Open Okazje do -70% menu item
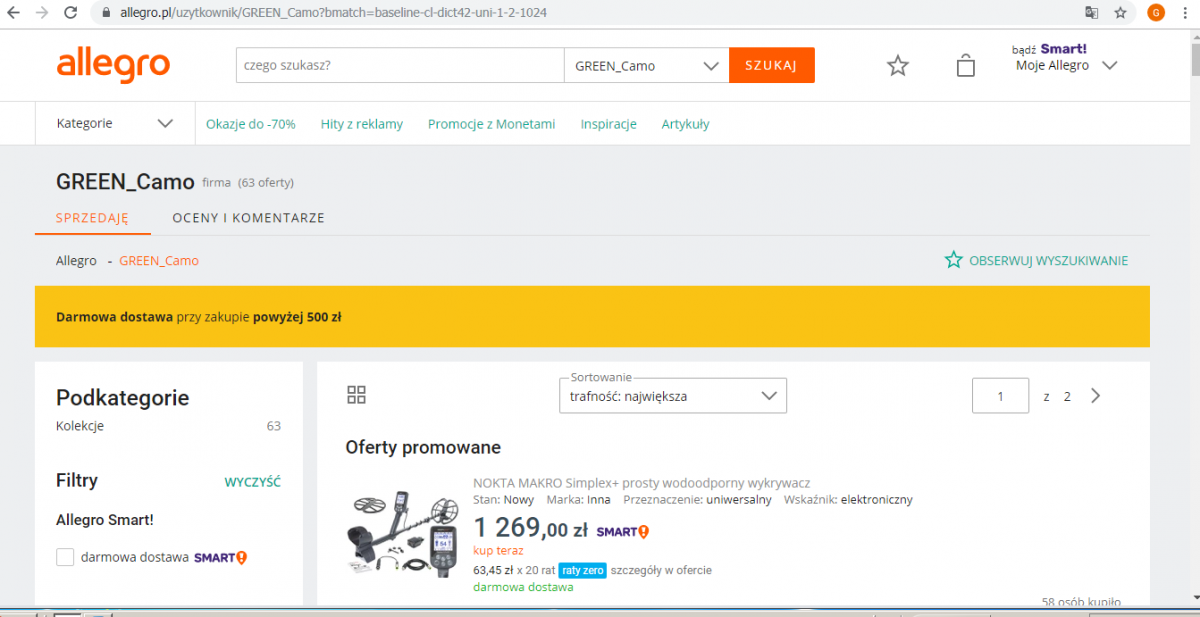Screen dimensions: 1200x617 251,124
